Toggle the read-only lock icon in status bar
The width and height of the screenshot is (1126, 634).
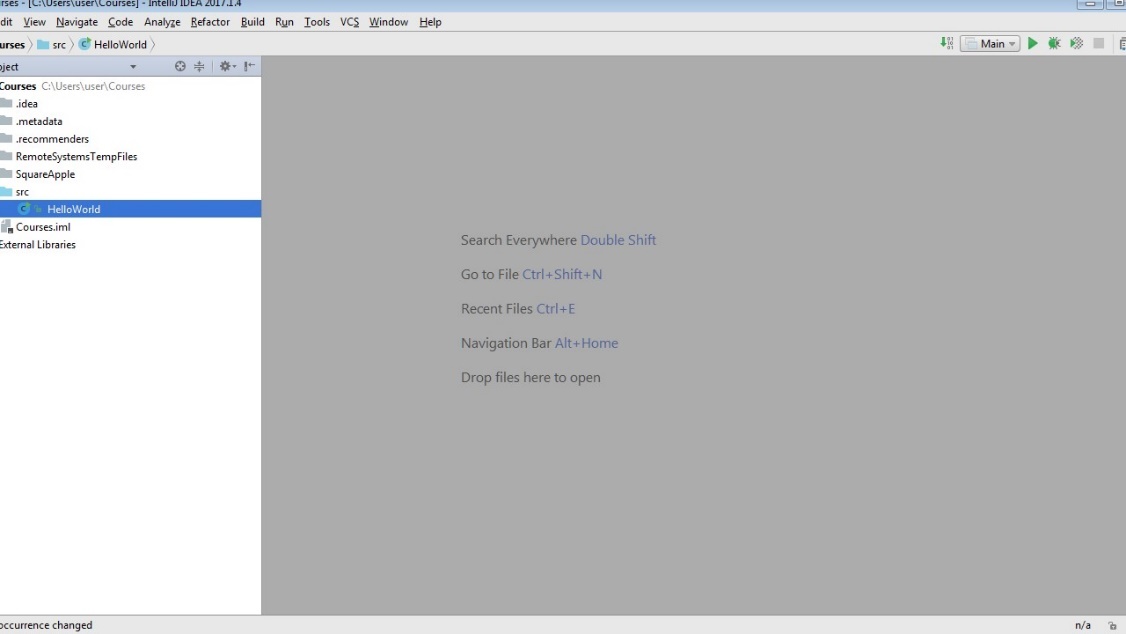point(1111,626)
